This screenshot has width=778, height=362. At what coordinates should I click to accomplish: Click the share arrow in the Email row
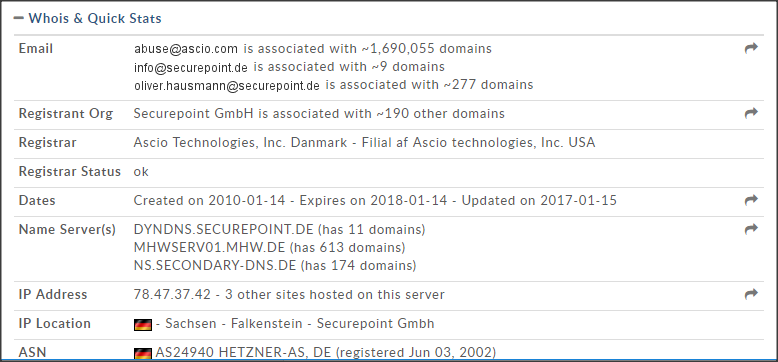pos(751,48)
